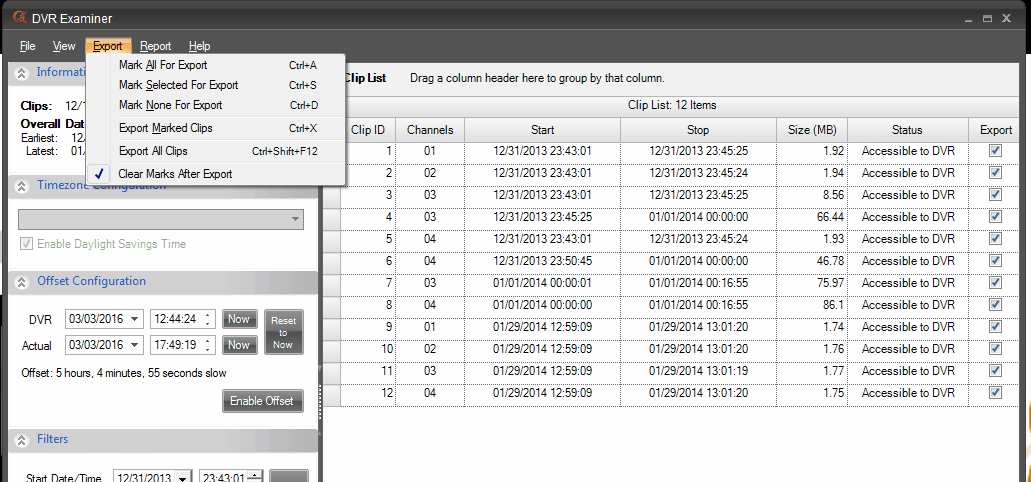Uncheck Export checkbox for clip 3
This screenshot has height=482, width=1031.
(x=995, y=195)
